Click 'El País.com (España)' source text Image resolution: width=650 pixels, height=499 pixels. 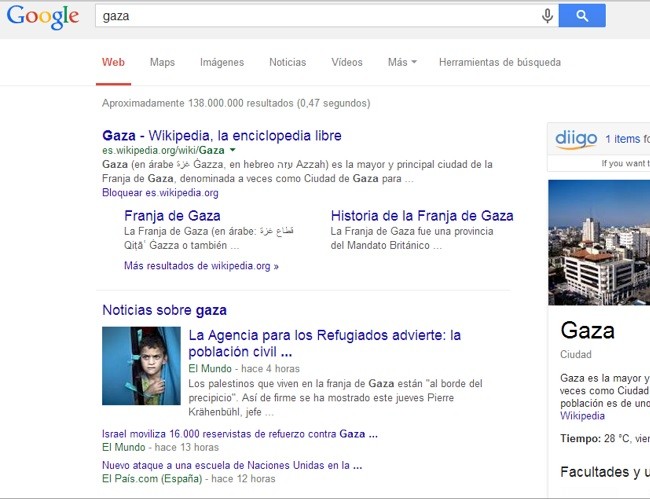pyautogui.click(x=152, y=479)
